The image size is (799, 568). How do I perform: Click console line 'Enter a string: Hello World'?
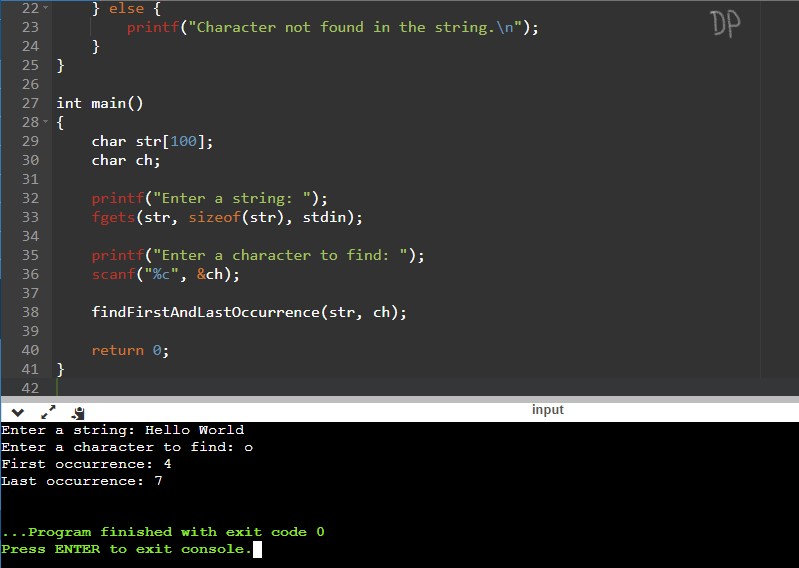point(123,430)
